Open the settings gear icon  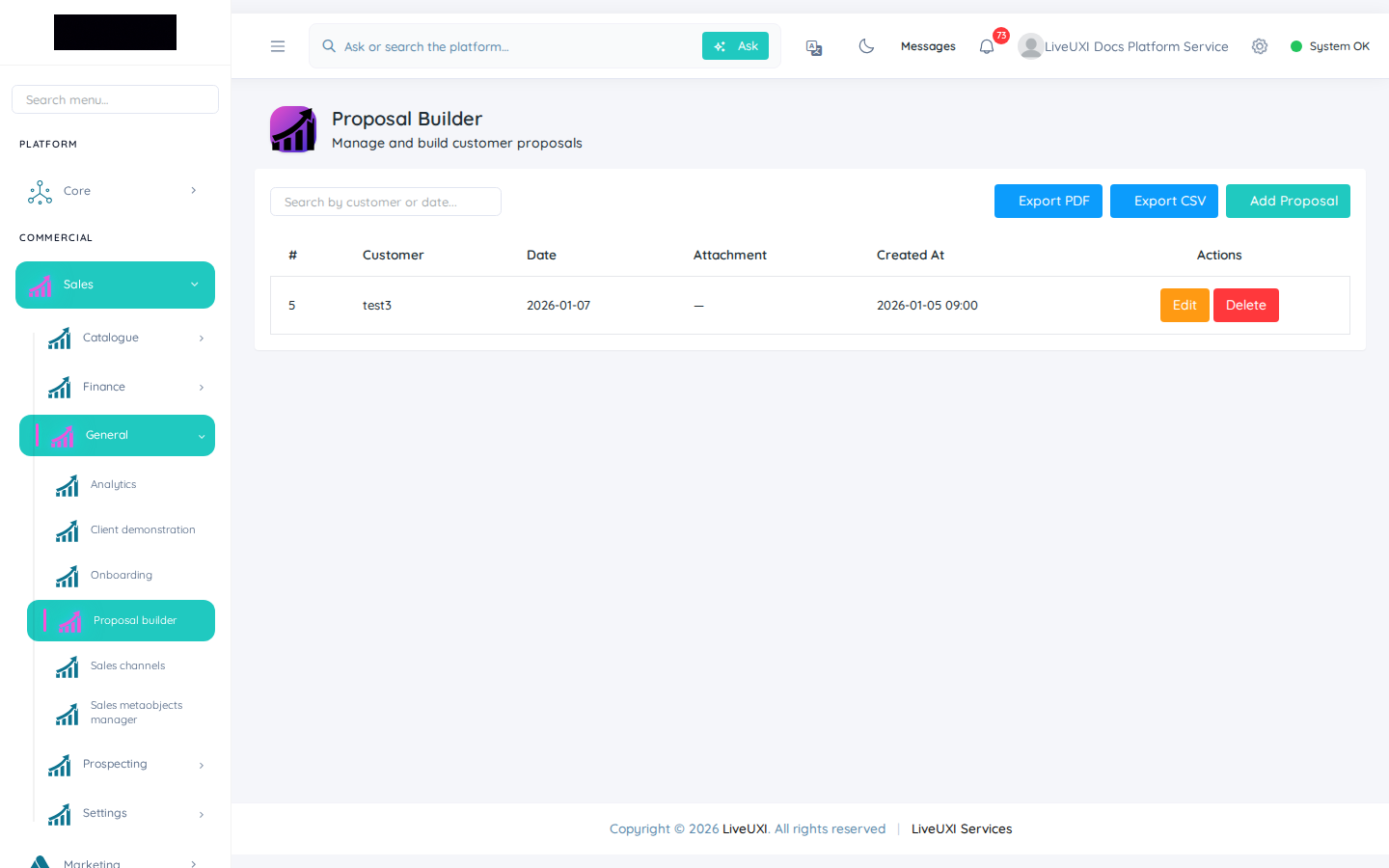tap(1260, 46)
